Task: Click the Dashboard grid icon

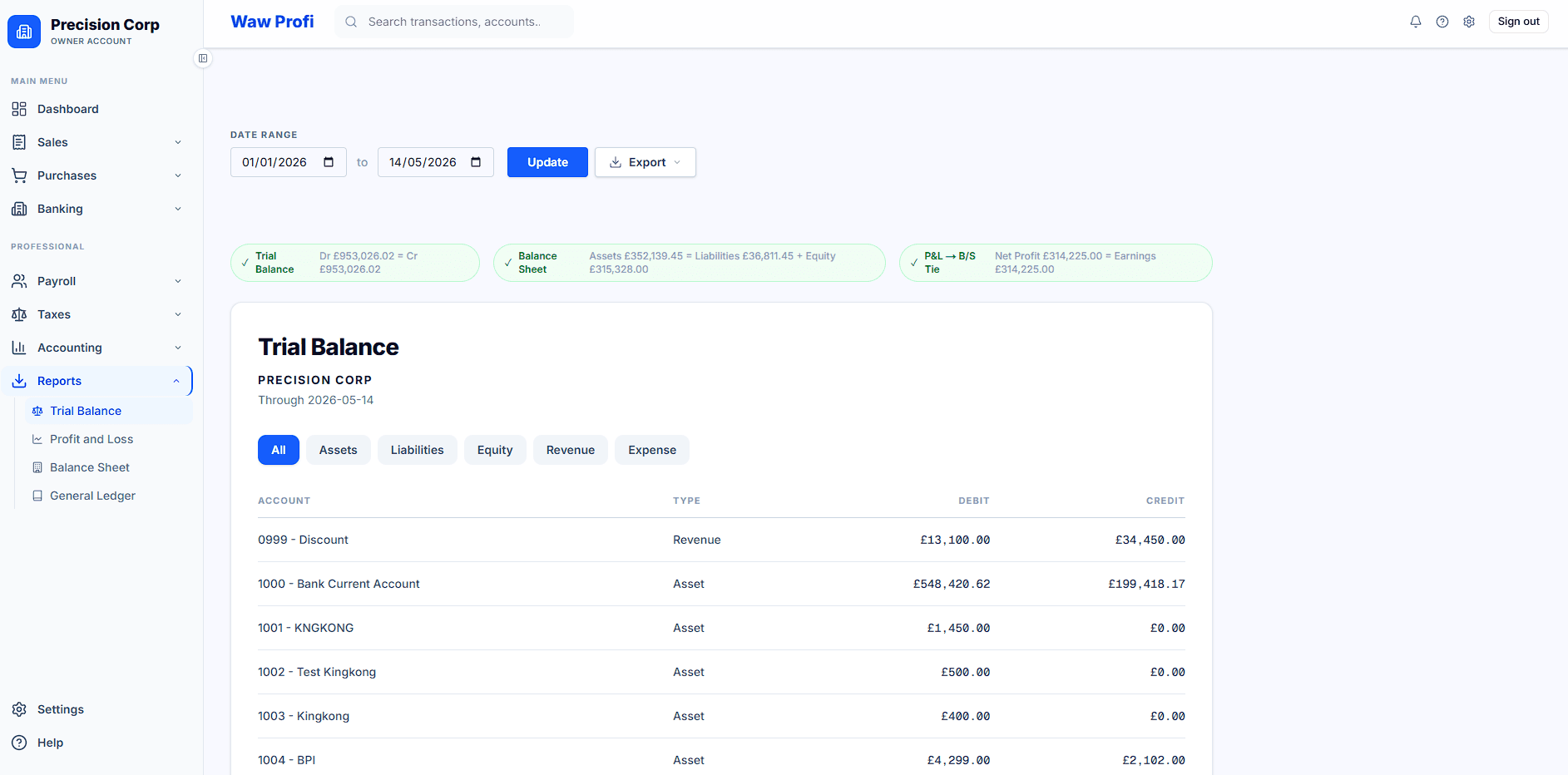Action: click(19, 109)
